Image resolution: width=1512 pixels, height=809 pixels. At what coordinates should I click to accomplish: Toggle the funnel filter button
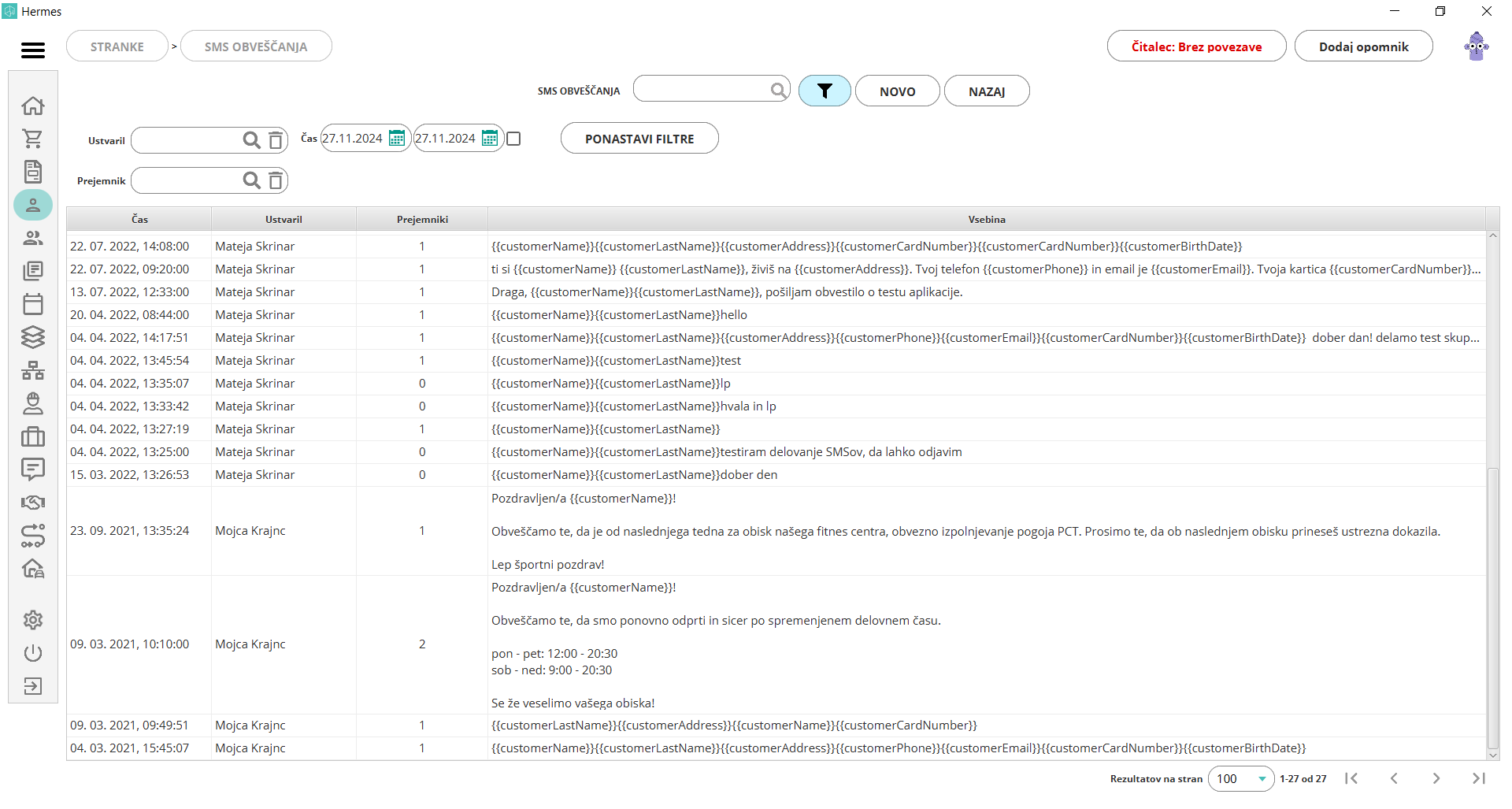[x=825, y=91]
